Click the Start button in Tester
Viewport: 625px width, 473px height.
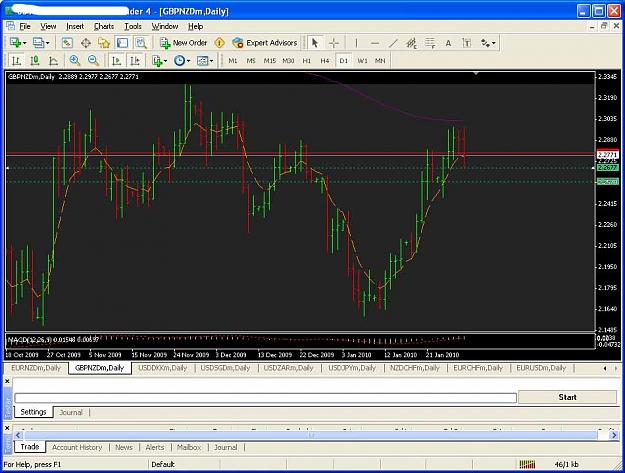567,397
